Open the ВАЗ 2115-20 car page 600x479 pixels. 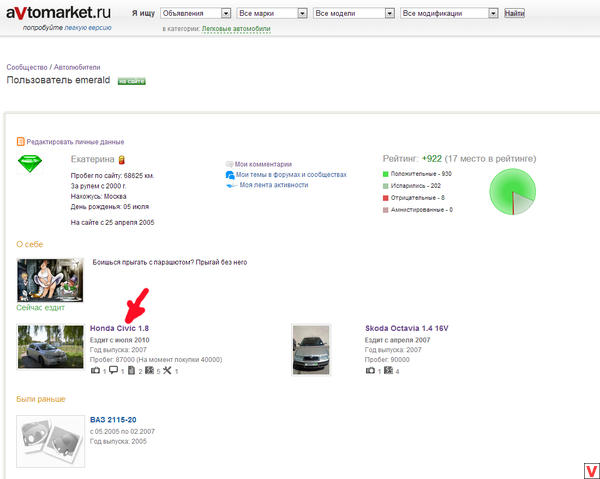(113, 420)
